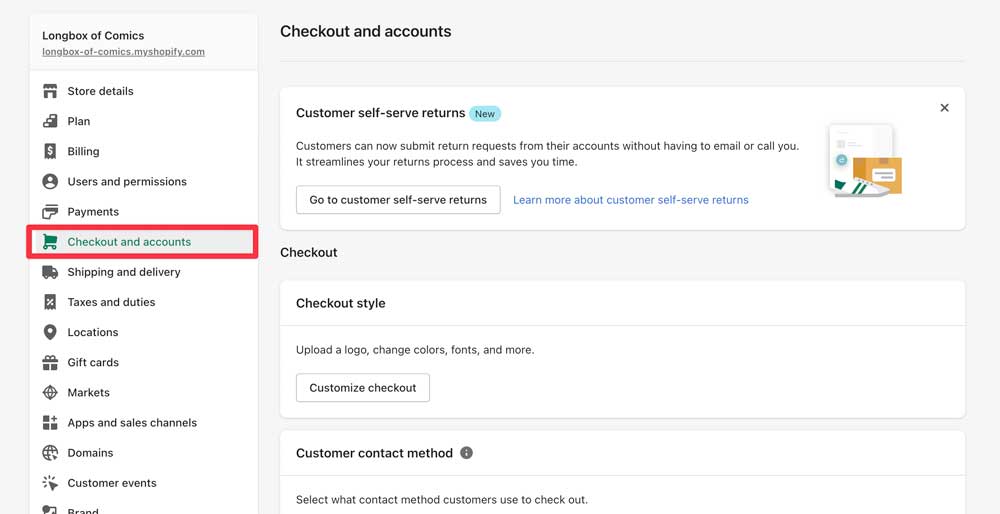Click the Store details storefront icon
The image size is (1000, 514).
[50, 91]
